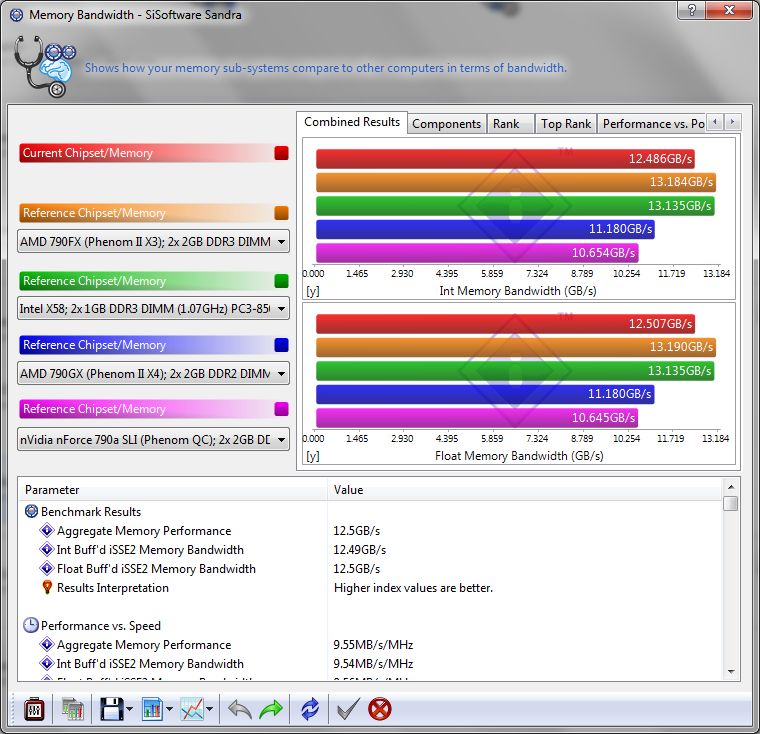Image resolution: width=760 pixels, height=734 pixels.
Task: Select the Performance vs. Speed row
Action: [x=371, y=625]
